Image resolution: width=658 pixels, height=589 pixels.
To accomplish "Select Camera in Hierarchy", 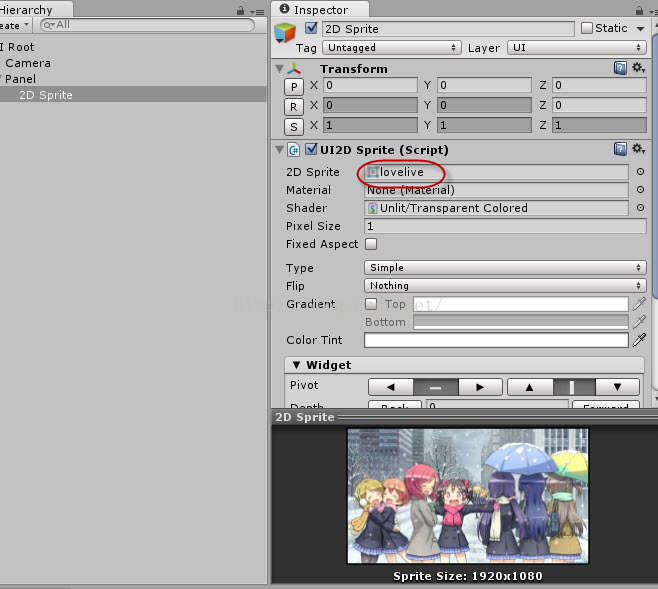I will [28, 63].
